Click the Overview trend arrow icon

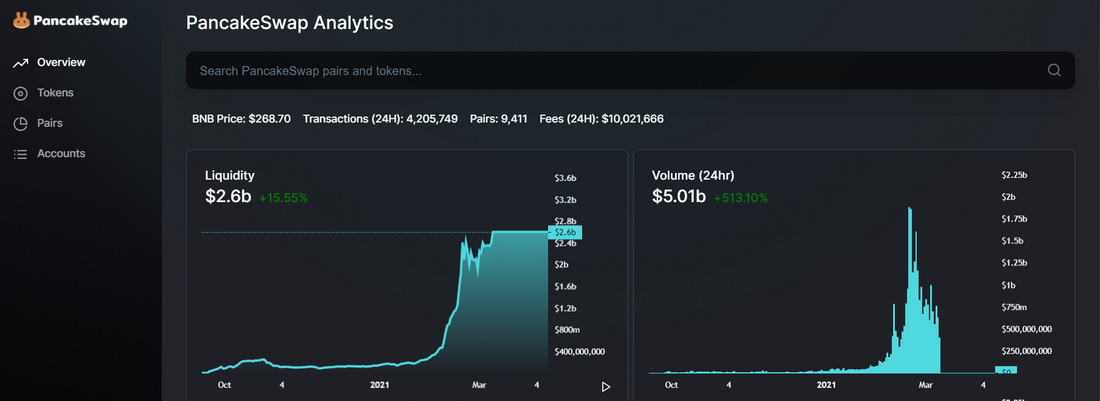coord(20,63)
